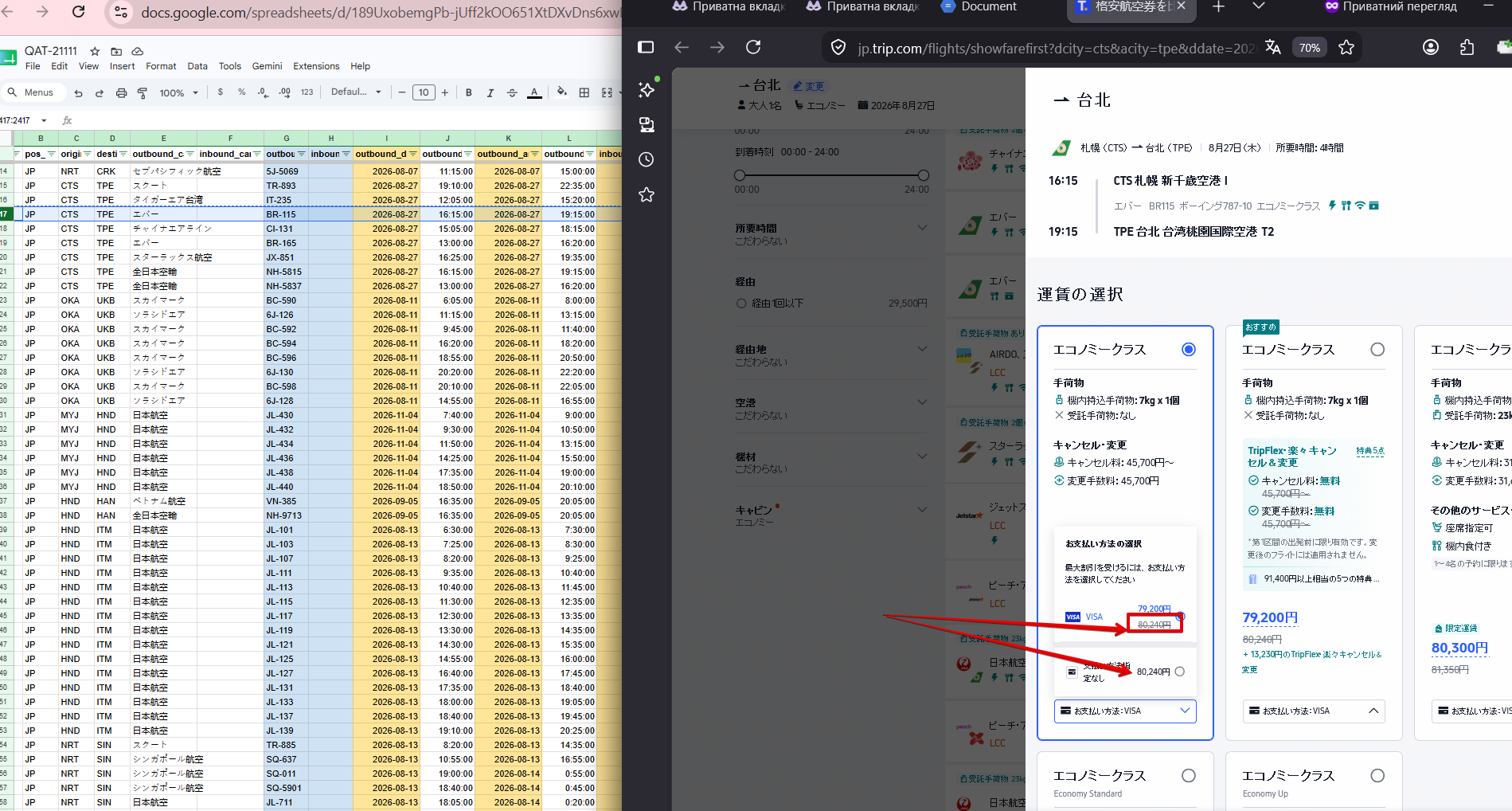Open the zoom level dropdown in Sheets
Screen dimensions: 1512x811
(179, 92)
